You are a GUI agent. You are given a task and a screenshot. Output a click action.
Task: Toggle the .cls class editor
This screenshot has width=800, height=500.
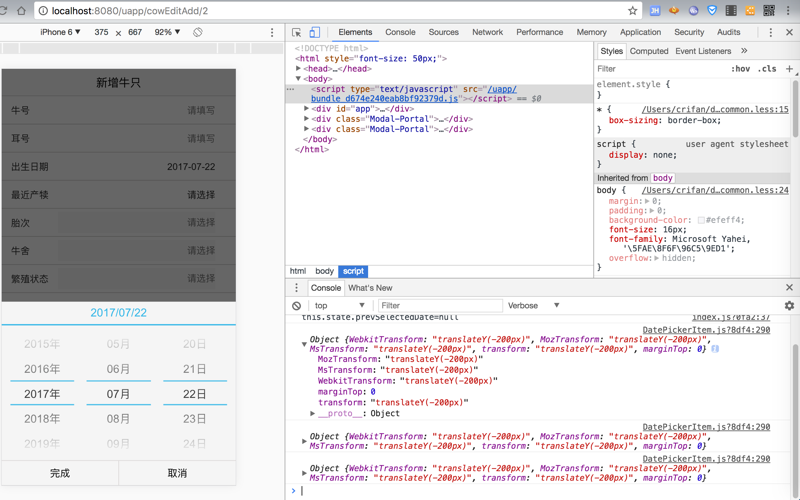767,68
